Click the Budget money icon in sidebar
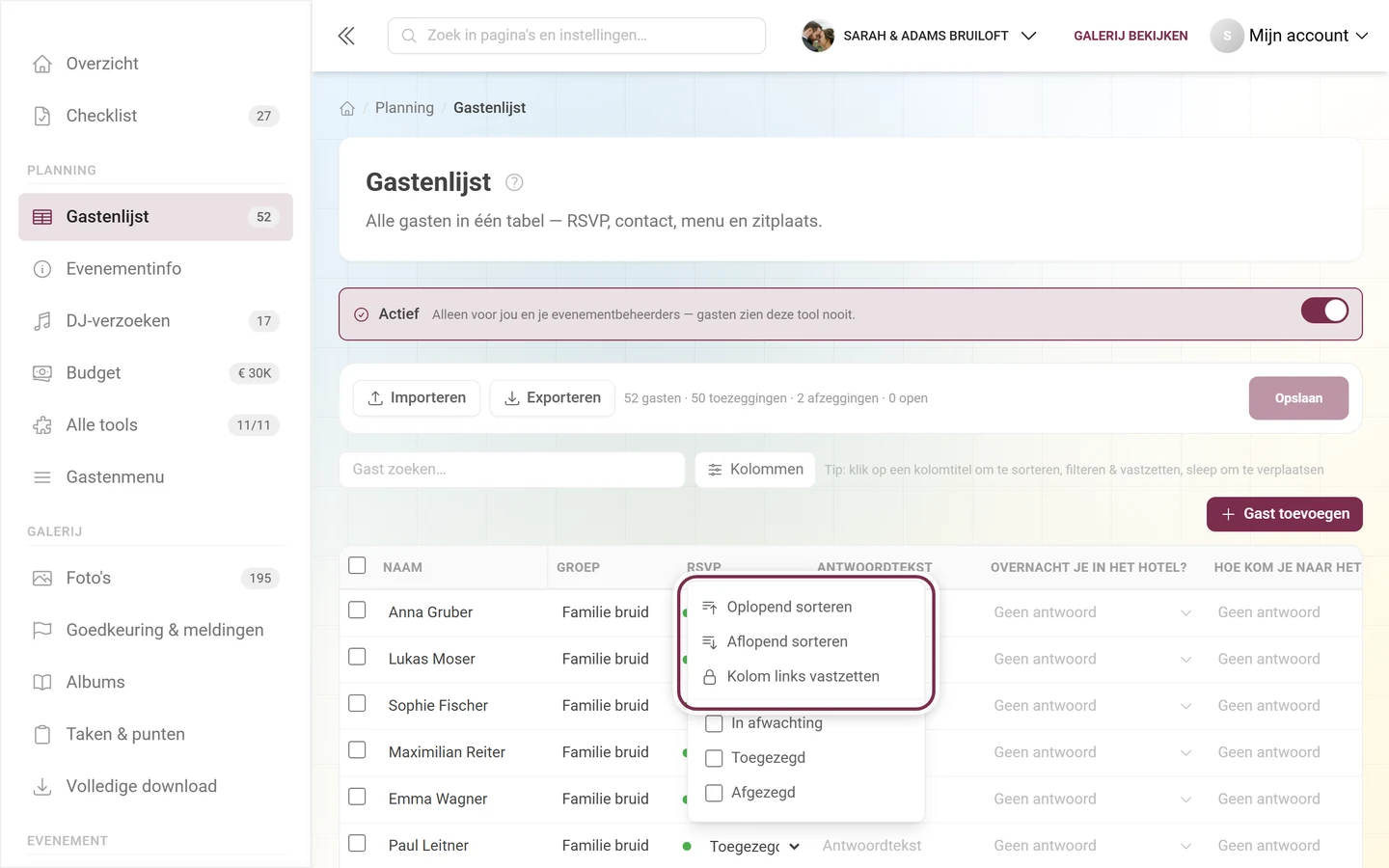This screenshot has width=1389, height=868. coord(42,373)
